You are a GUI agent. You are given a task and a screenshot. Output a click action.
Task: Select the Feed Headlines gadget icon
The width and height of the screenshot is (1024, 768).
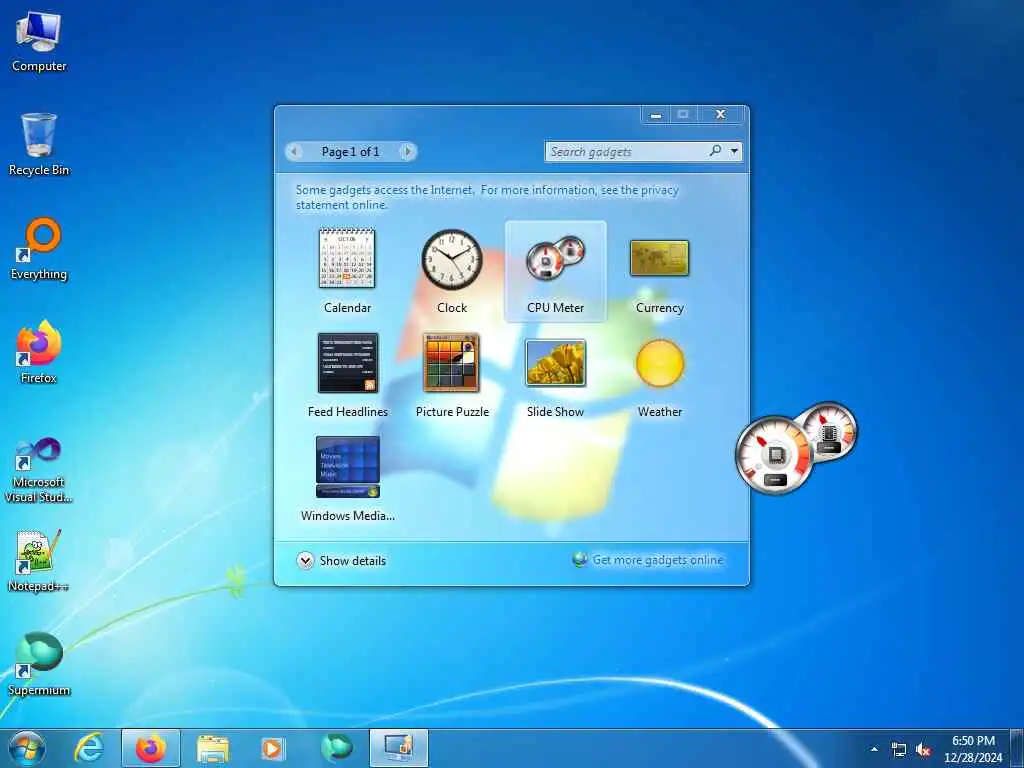pyautogui.click(x=347, y=363)
